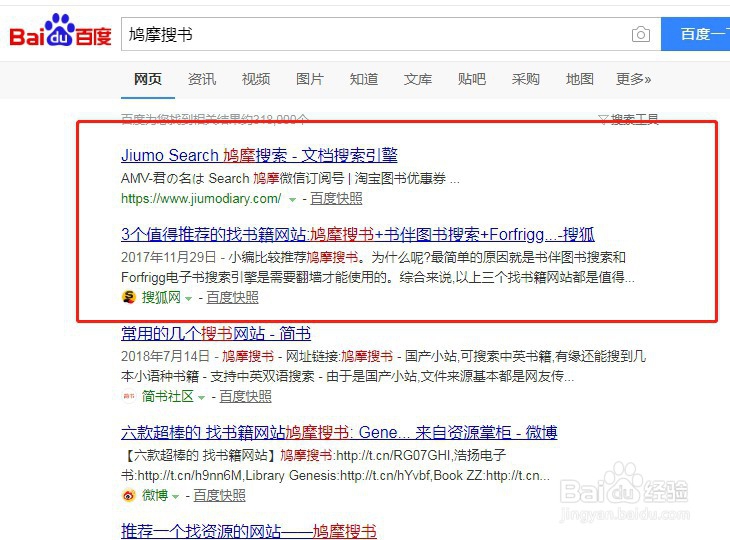
Task: Open 百度快照 for the 搜狐网 result
Action: click(232, 297)
